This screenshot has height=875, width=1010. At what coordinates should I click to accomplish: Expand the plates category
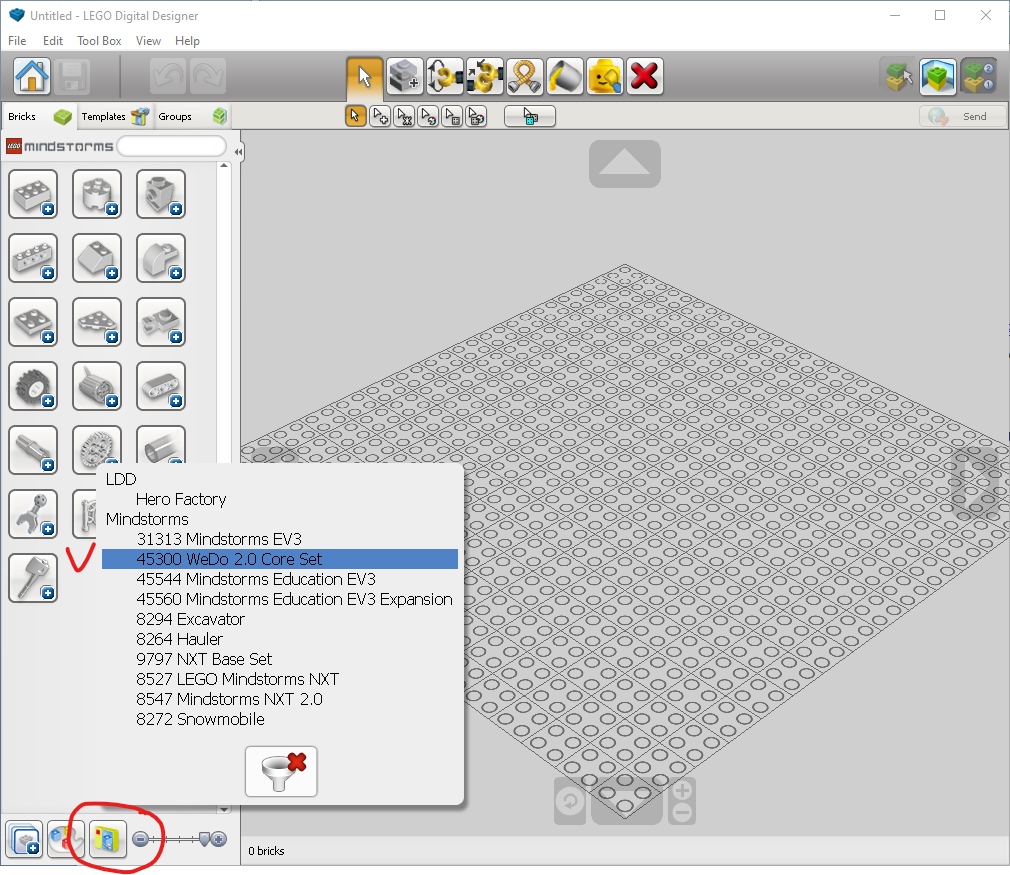pos(33,322)
